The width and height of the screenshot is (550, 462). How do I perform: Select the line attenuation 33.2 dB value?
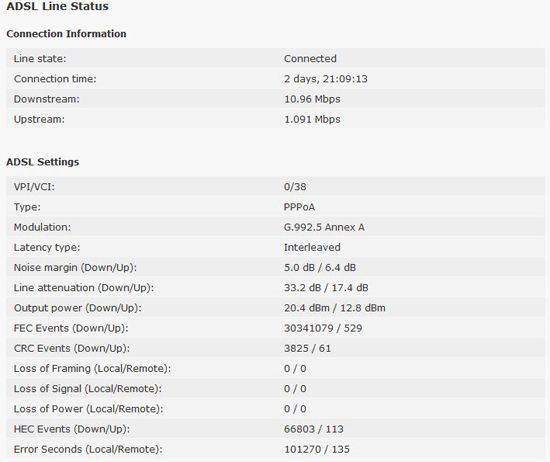(x=302, y=288)
